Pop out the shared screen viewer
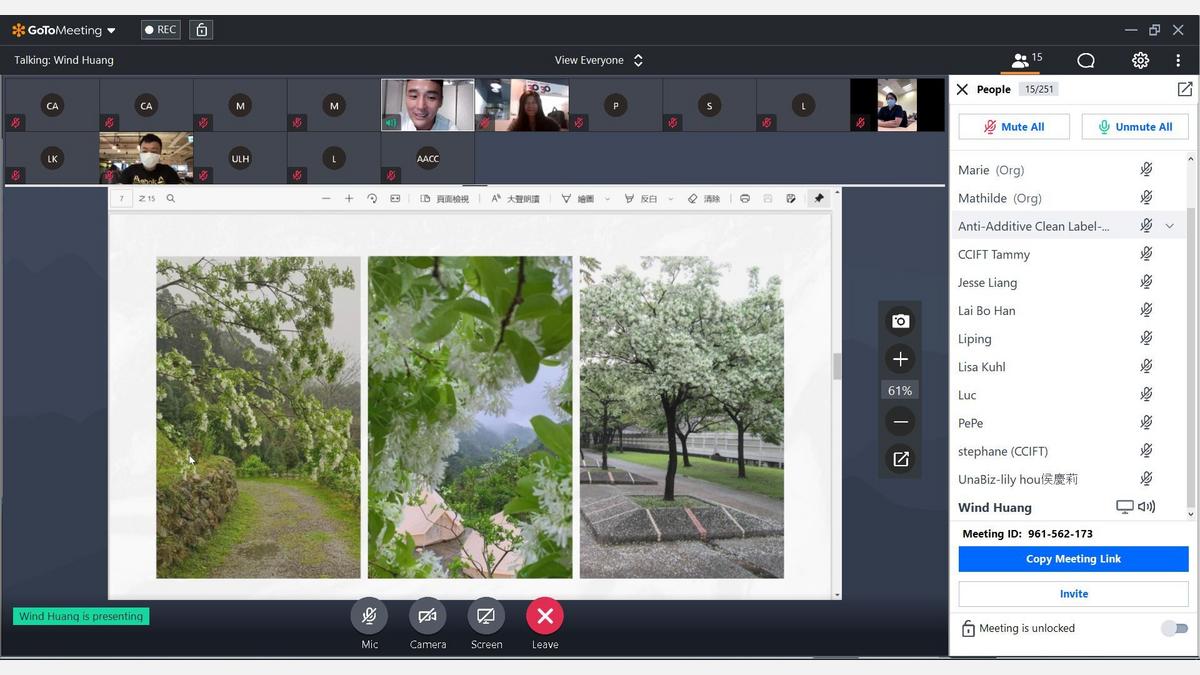 pos(900,459)
